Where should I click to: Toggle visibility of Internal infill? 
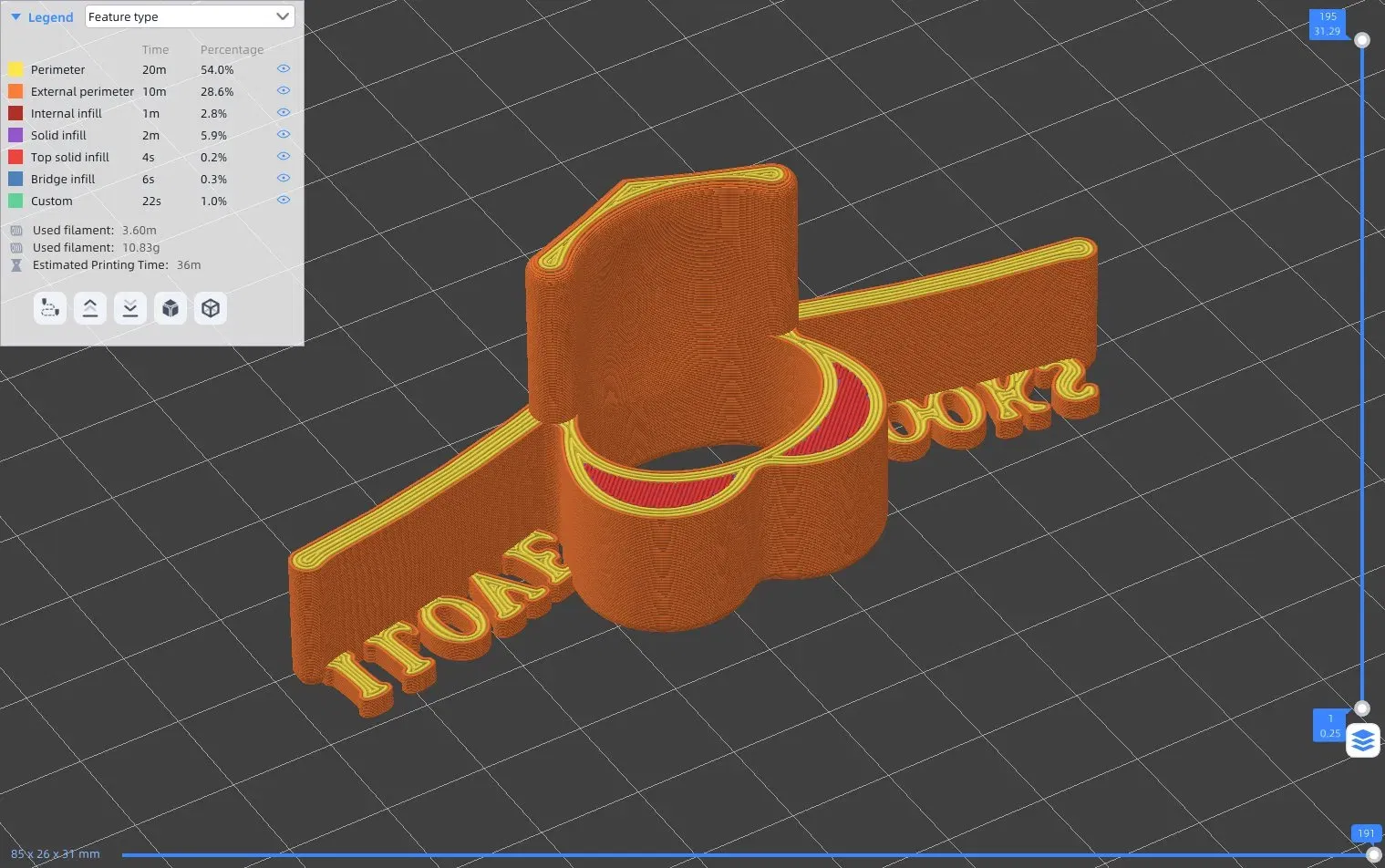(x=284, y=112)
